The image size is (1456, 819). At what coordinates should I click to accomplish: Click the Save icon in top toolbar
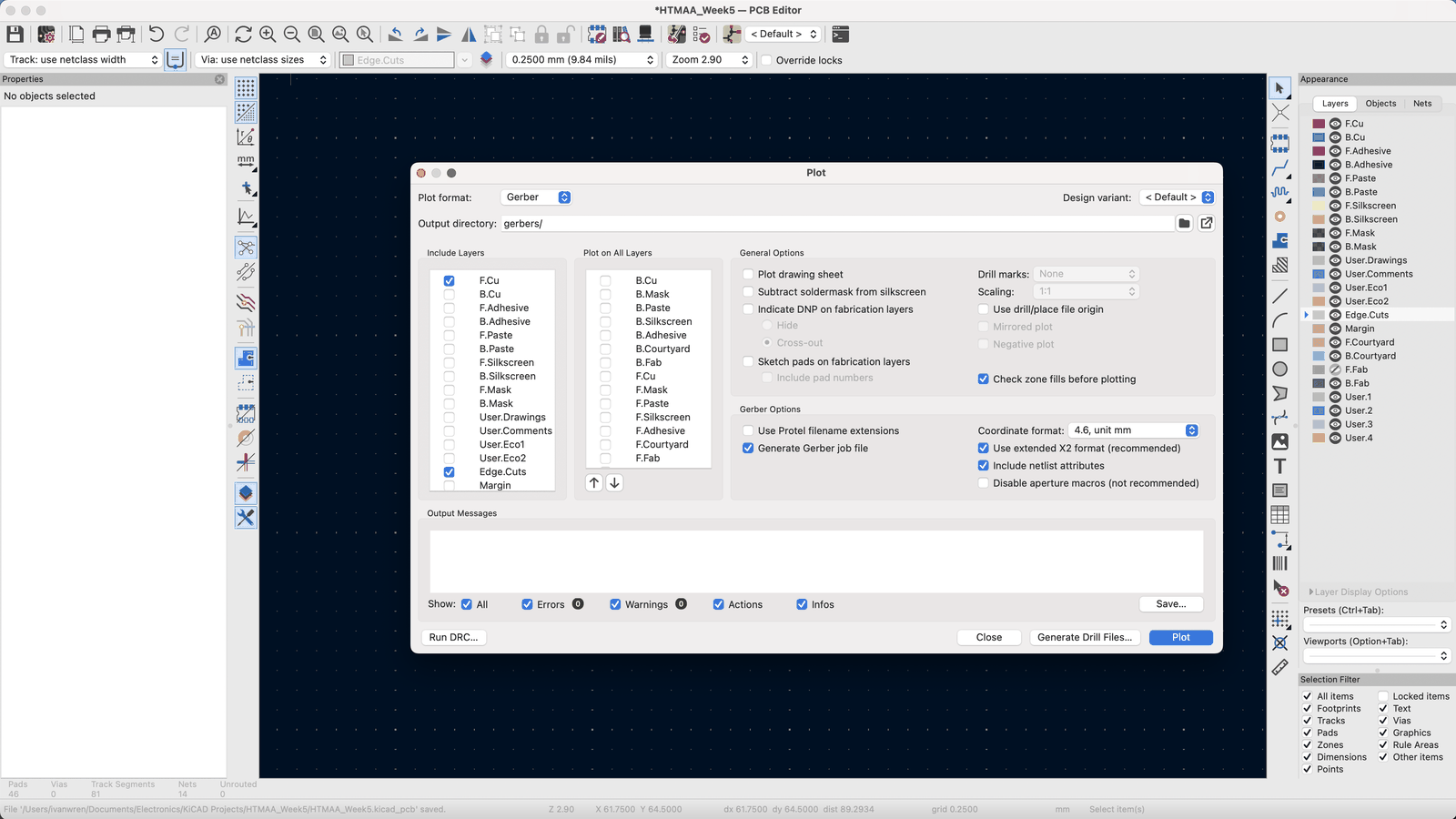(15, 35)
